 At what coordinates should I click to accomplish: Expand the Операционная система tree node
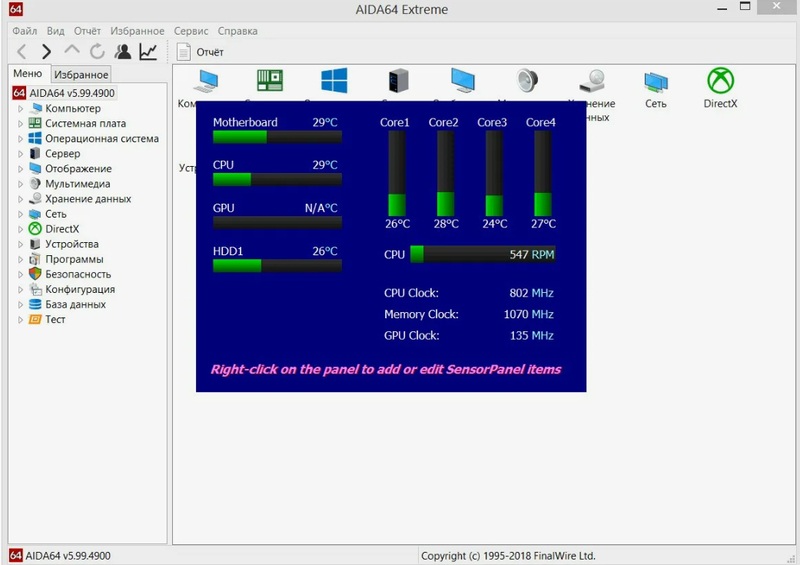(20, 138)
